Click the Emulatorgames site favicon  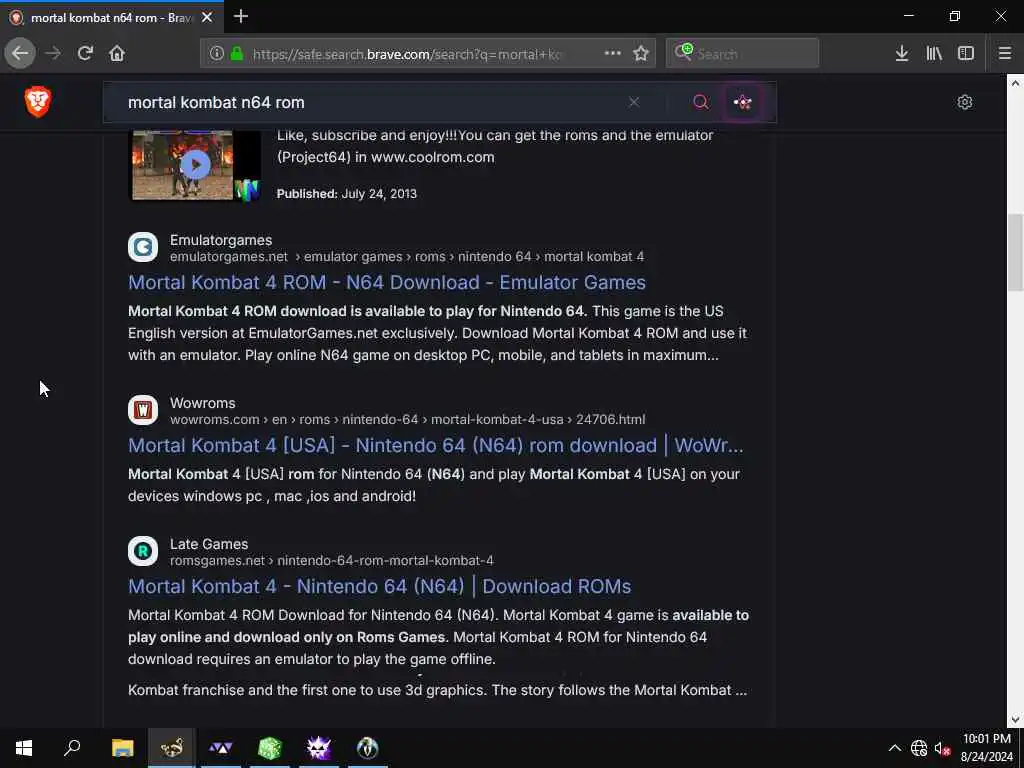(143, 248)
